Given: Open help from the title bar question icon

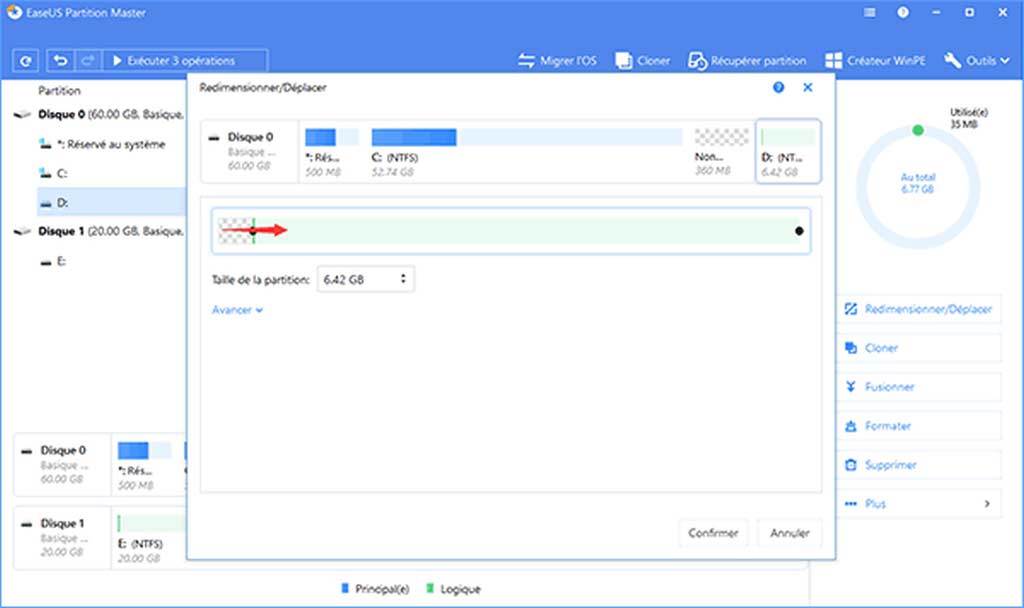Looking at the screenshot, I should click(x=903, y=12).
